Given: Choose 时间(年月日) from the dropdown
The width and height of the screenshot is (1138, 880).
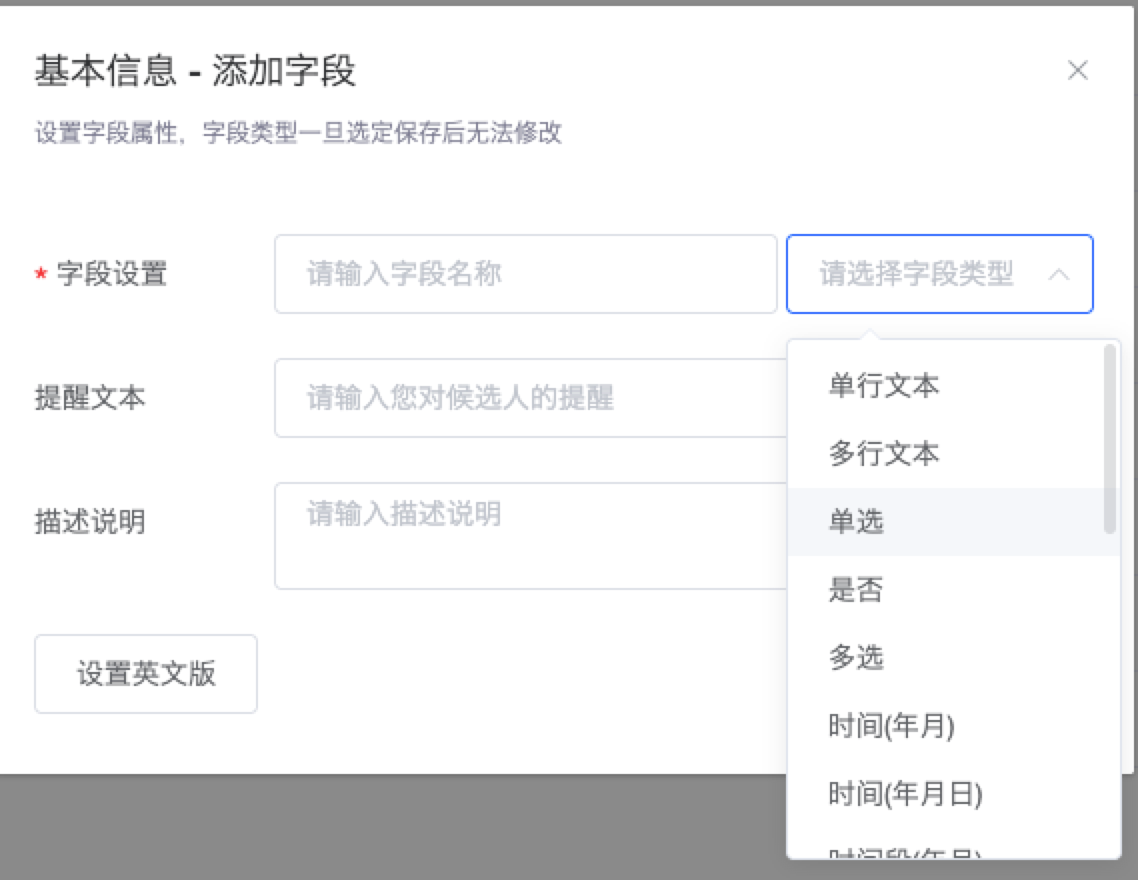Looking at the screenshot, I should pos(905,794).
